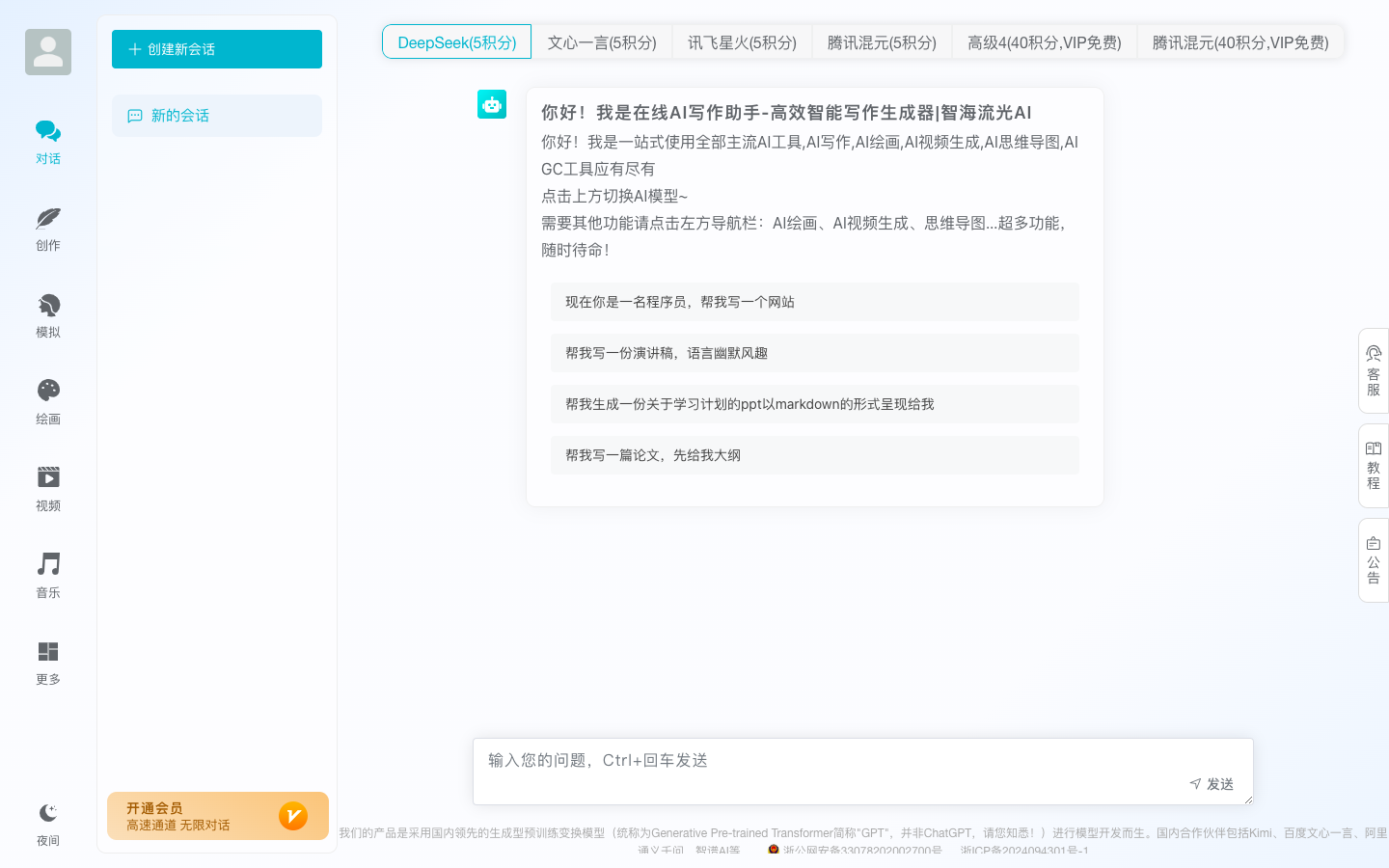The height and width of the screenshot is (868, 1389).
Task: Switch to the 文心一言 model tab
Action: click(602, 41)
